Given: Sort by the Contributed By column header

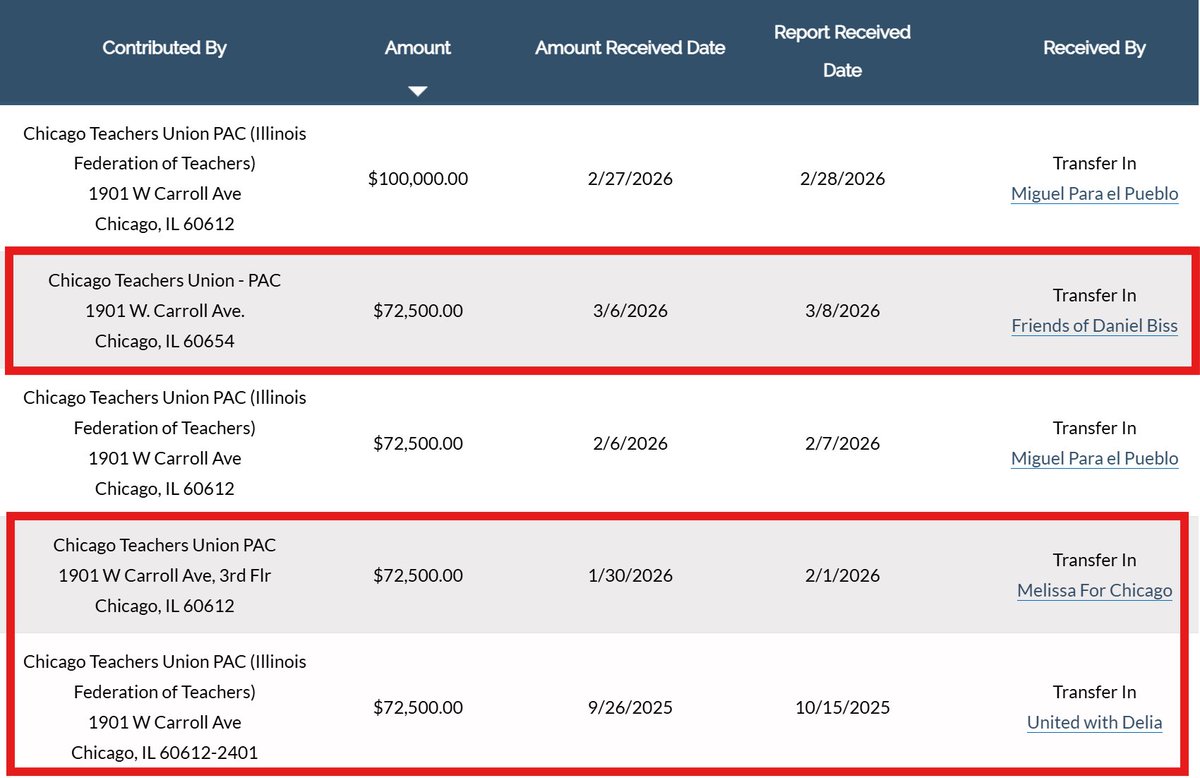Looking at the screenshot, I should [165, 48].
